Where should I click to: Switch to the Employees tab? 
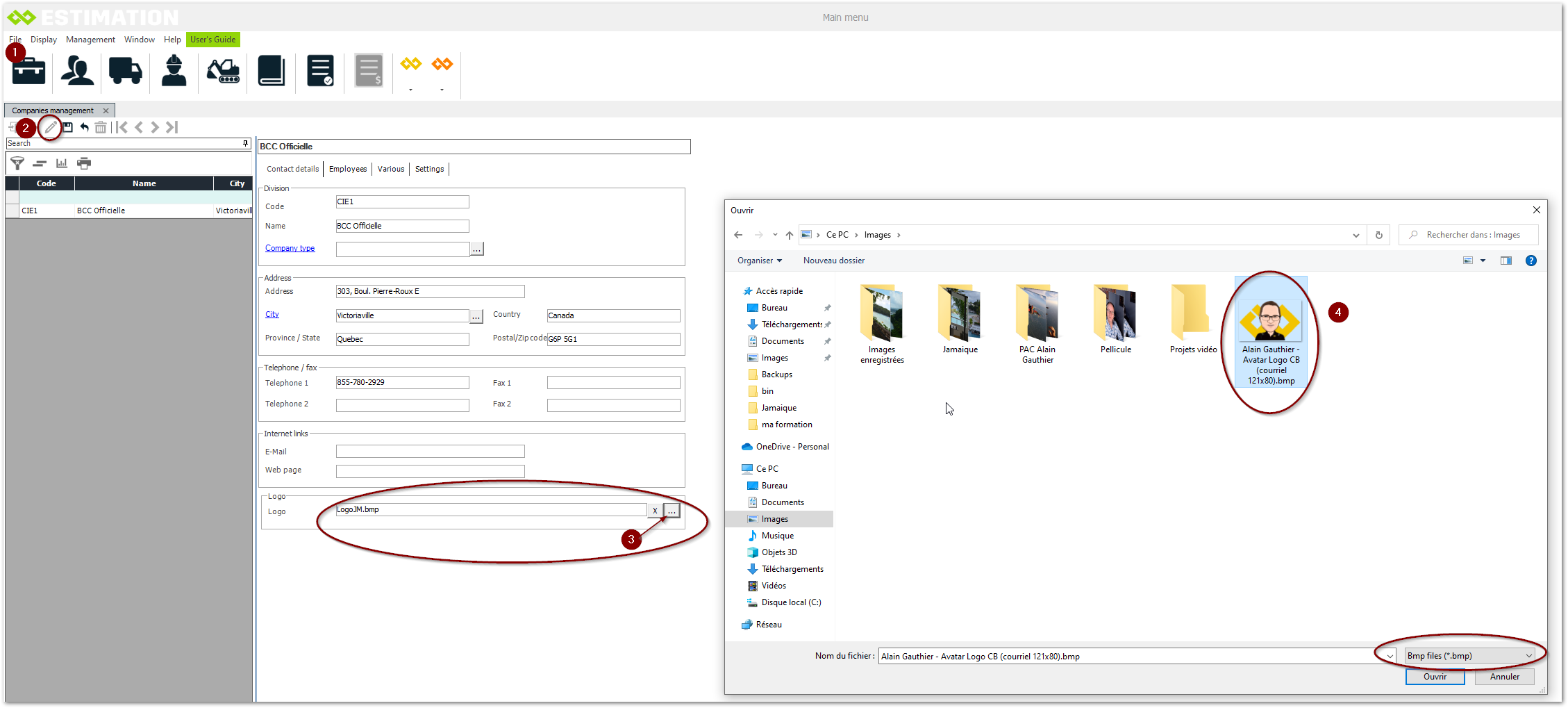pyautogui.click(x=347, y=169)
